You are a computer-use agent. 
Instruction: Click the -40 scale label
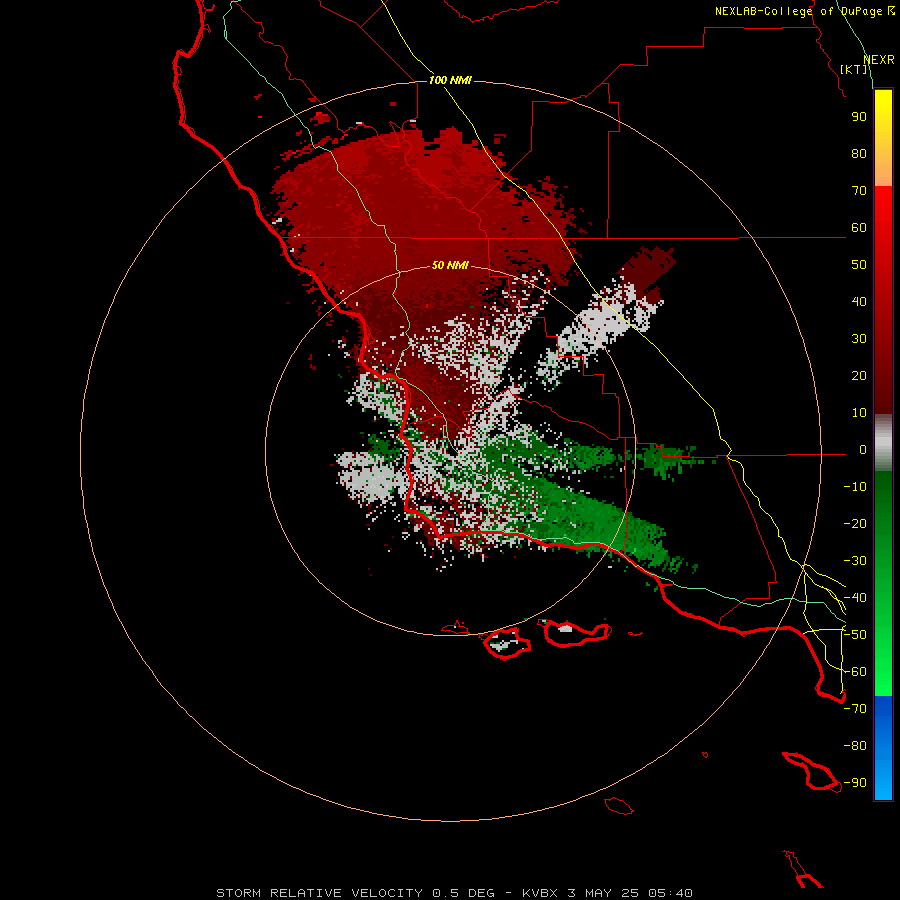pyautogui.click(x=855, y=598)
